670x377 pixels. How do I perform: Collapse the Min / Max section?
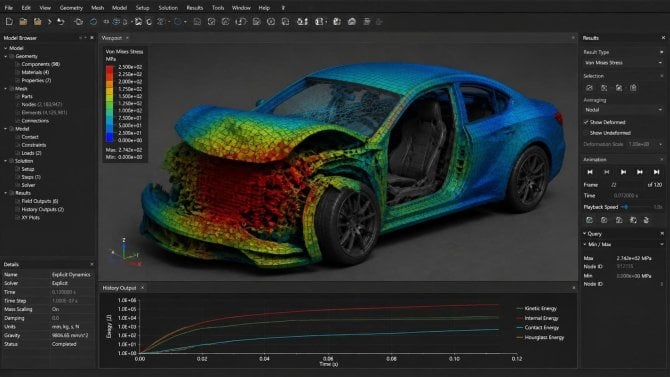point(585,244)
